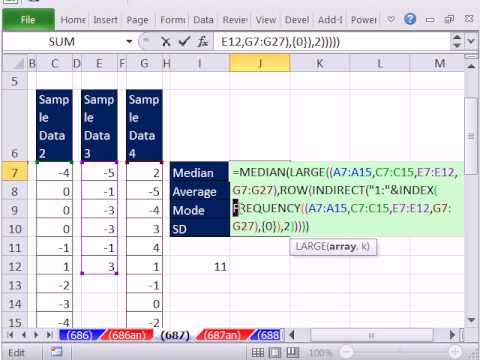Click the 100% zoom level button
The width and height of the screenshot is (480, 360).
320,352
